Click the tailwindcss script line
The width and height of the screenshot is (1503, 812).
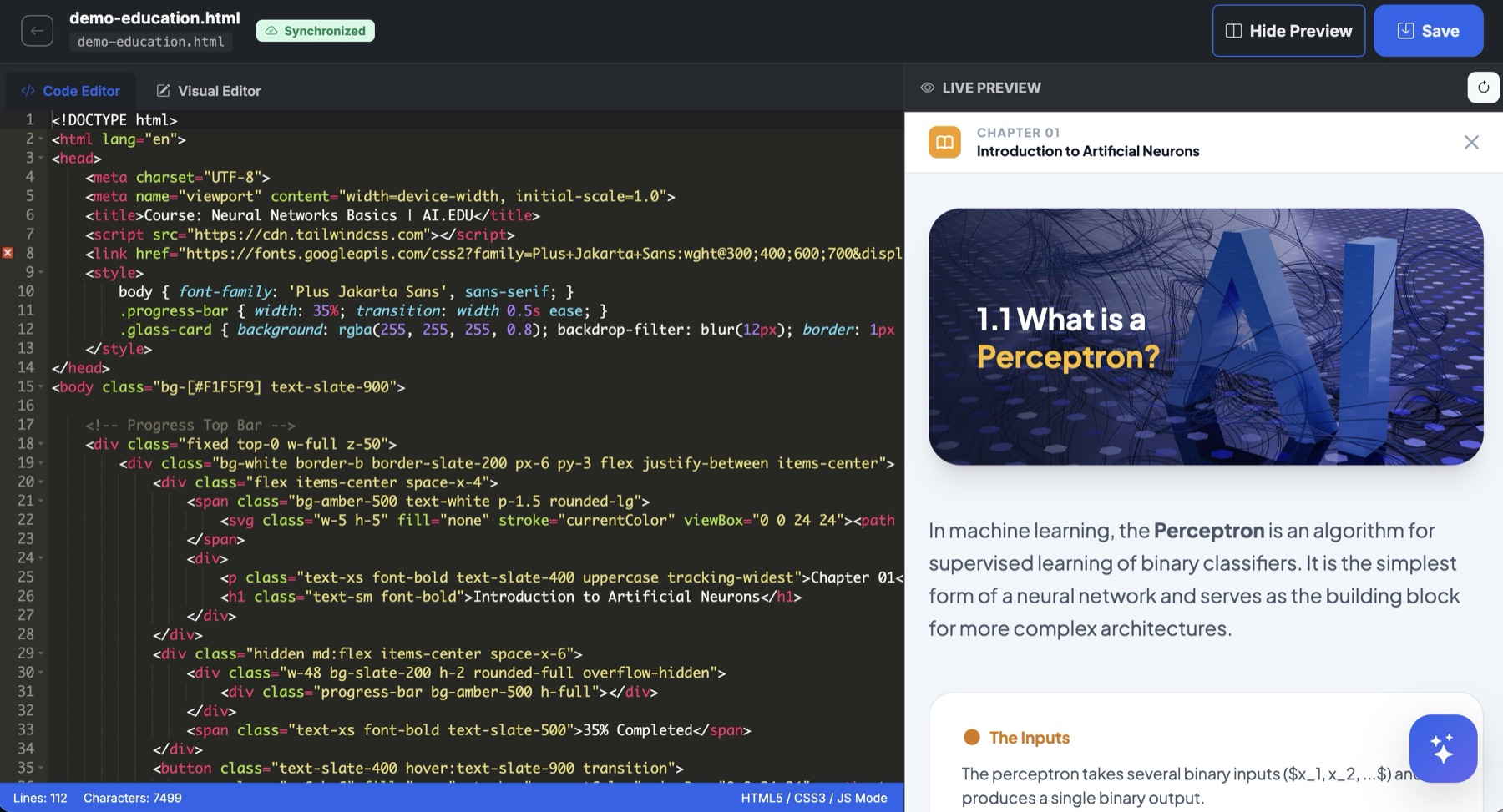300,235
